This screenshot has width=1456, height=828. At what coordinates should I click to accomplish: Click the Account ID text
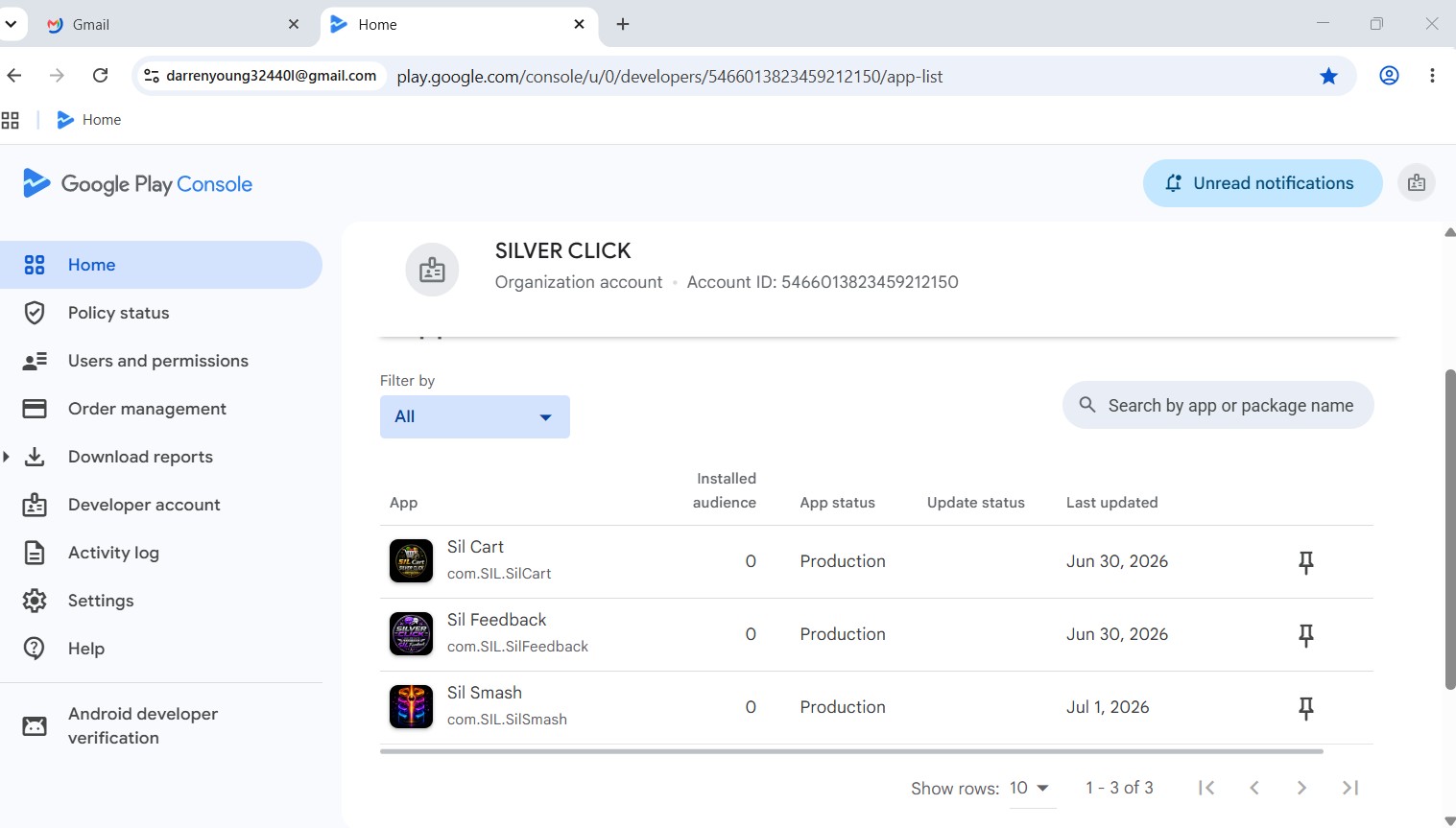[823, 282]
